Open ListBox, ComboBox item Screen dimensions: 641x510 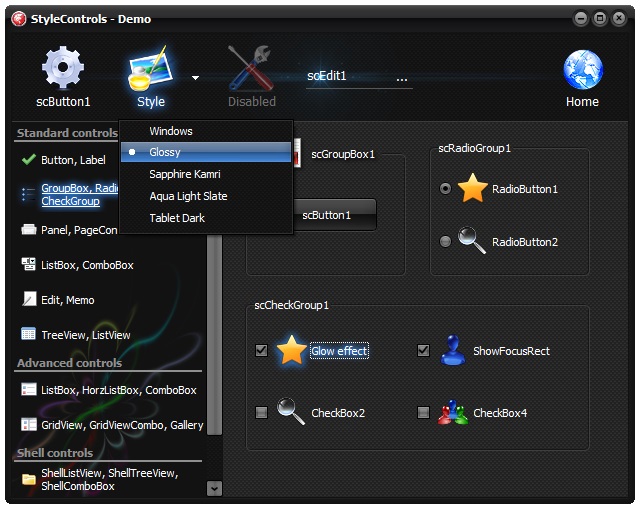point(87,265)
